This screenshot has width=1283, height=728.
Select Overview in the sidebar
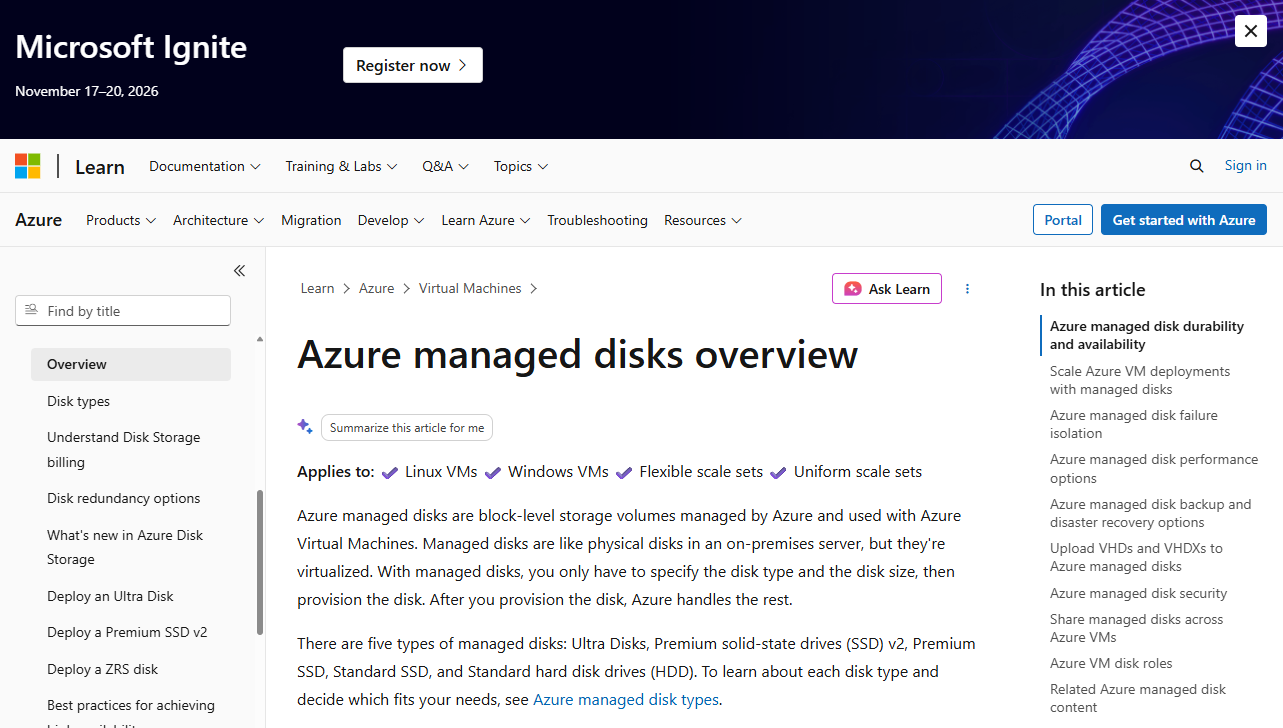tap(131, 364)
